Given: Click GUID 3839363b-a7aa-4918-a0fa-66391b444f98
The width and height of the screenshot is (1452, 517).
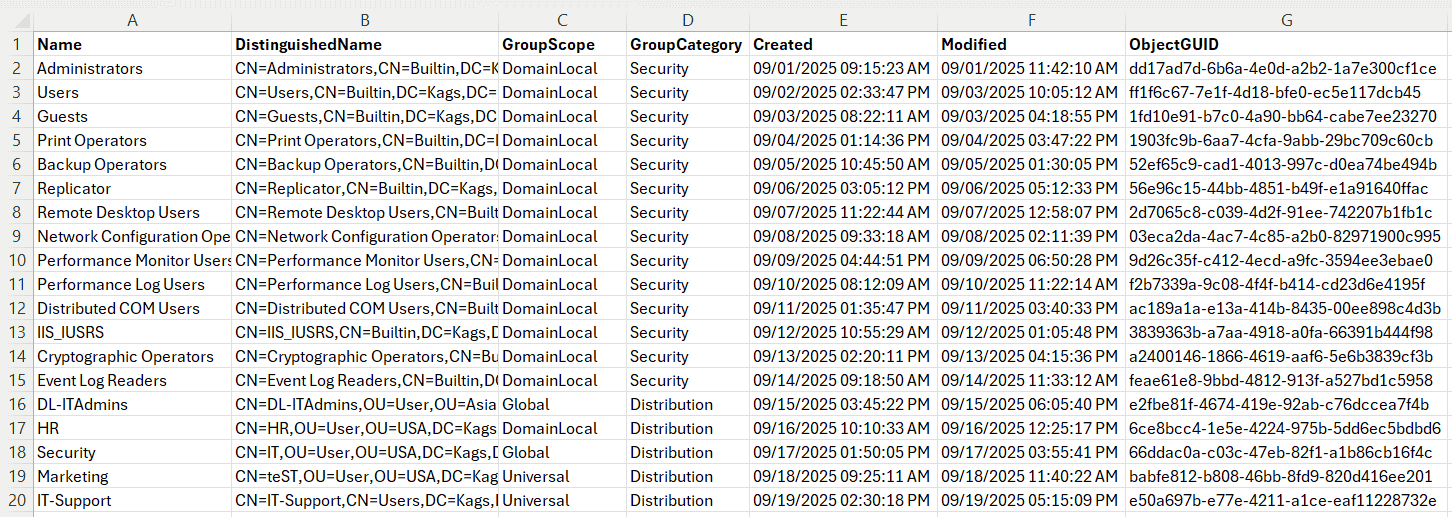Looking at the screenshot, I should coord(1288,332).
